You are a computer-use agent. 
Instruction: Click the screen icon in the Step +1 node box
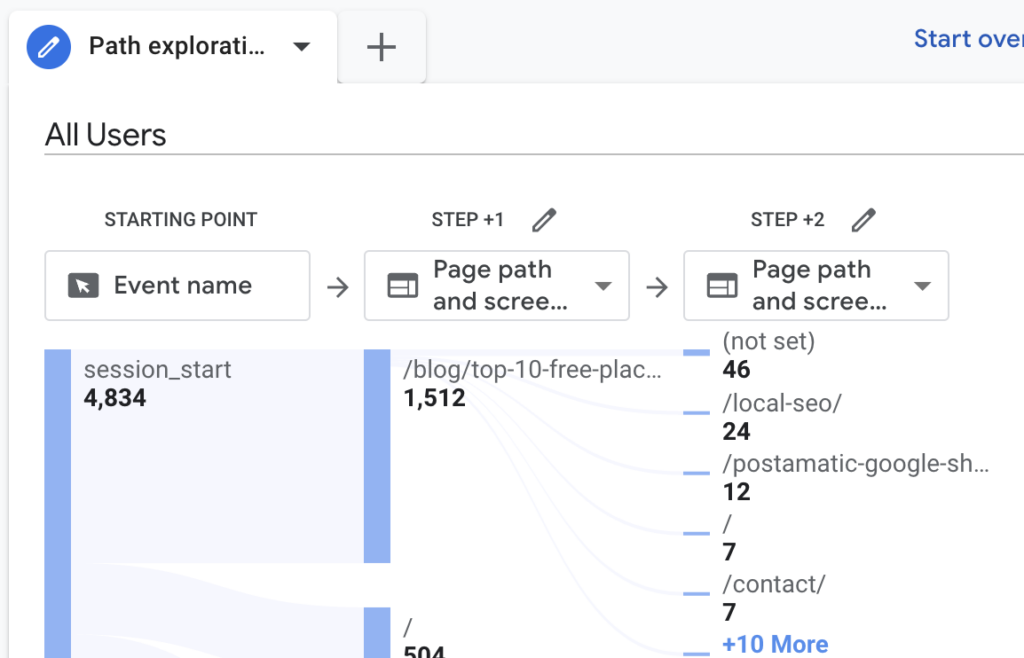click(404, 285)
